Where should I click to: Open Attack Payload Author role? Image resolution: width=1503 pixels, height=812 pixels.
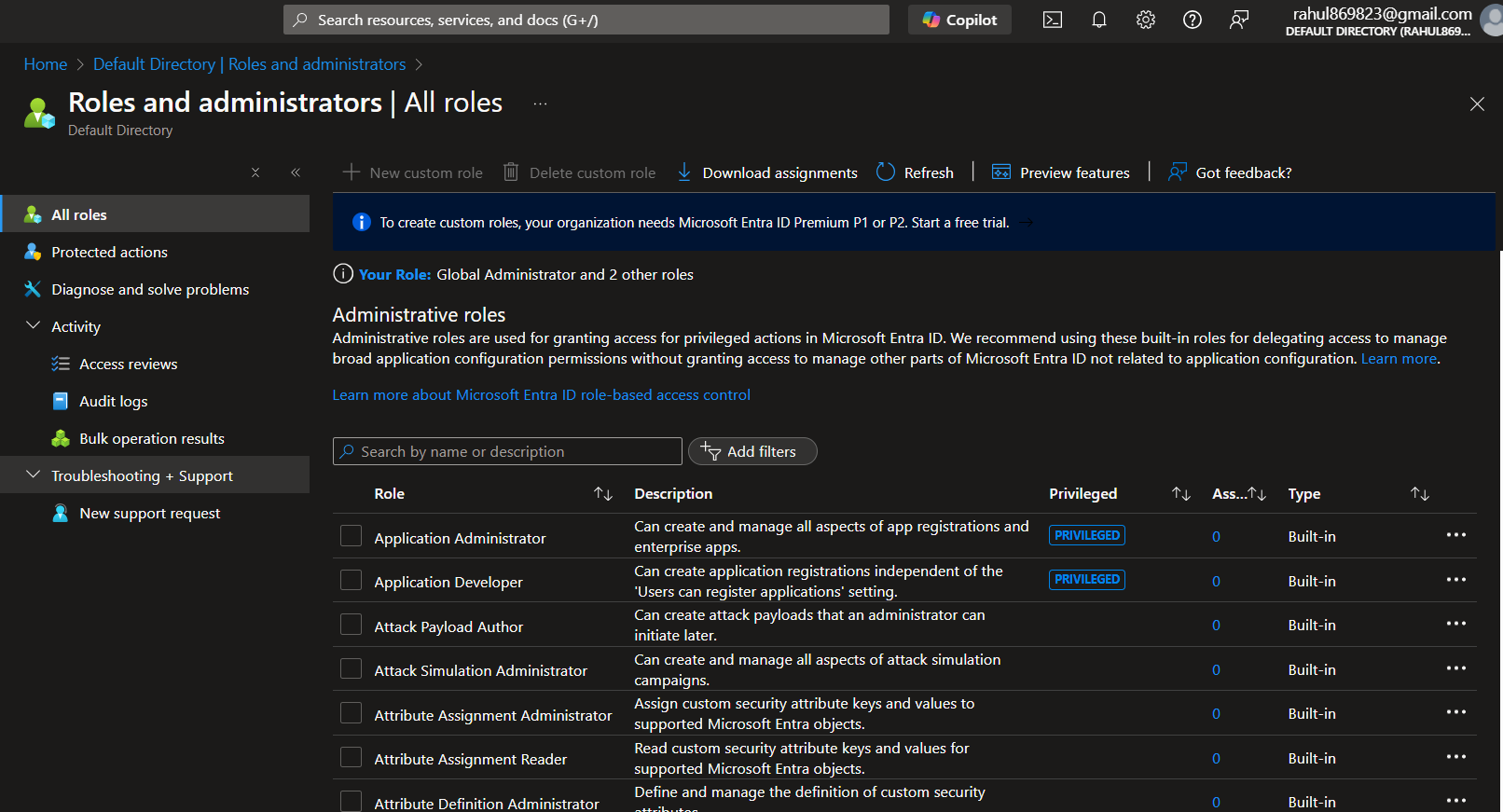[x=448, y=626]
